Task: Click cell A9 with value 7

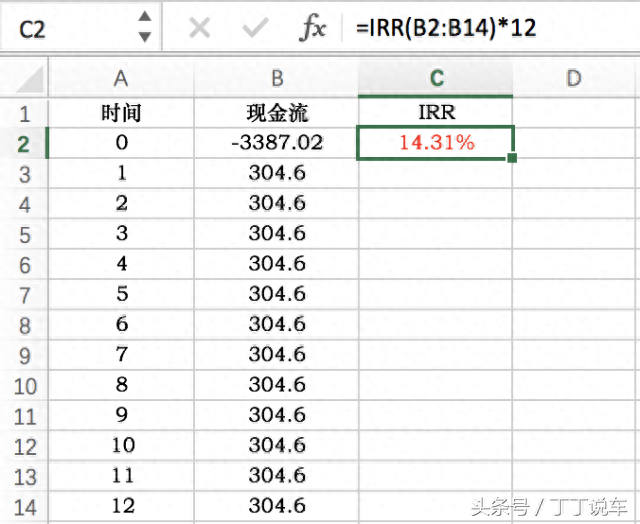Action: point(121,355)
